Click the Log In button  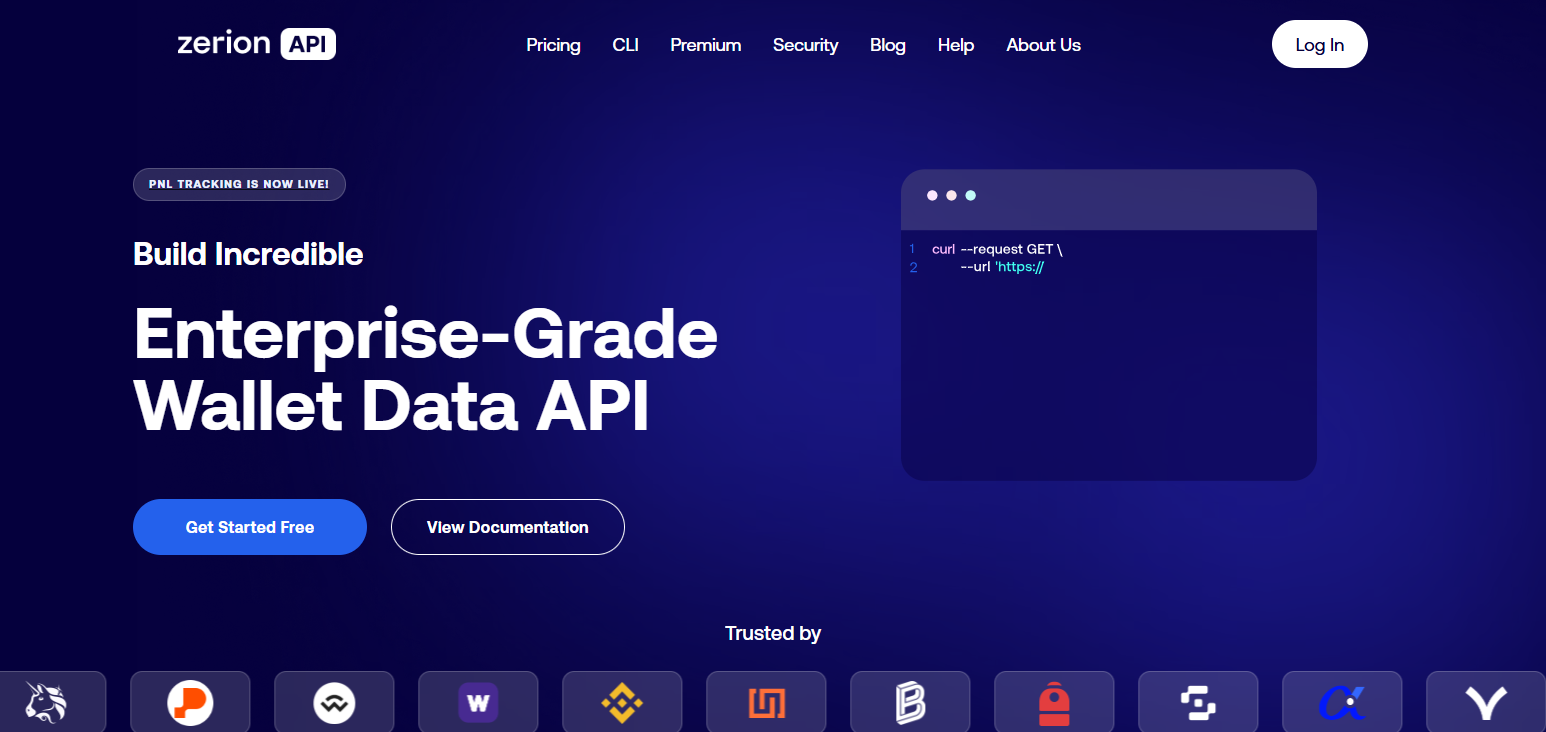point(1319,45)
